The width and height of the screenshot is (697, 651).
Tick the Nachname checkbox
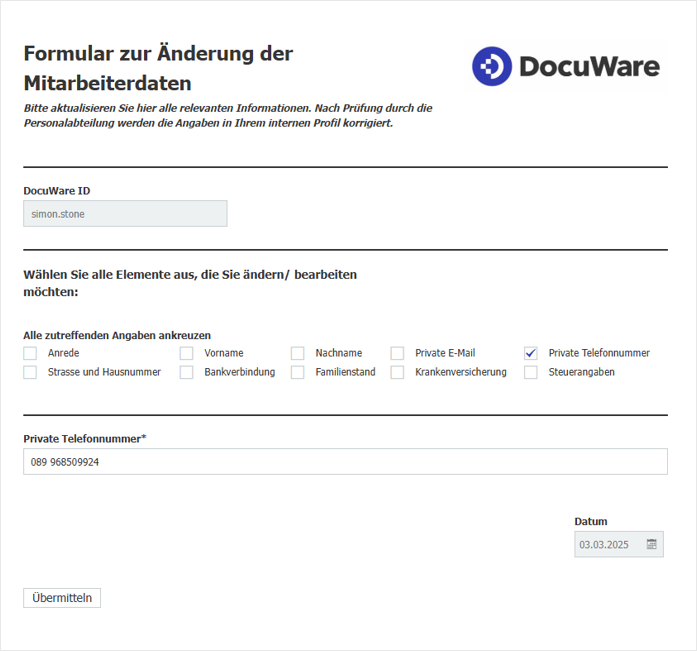point(297,353)
